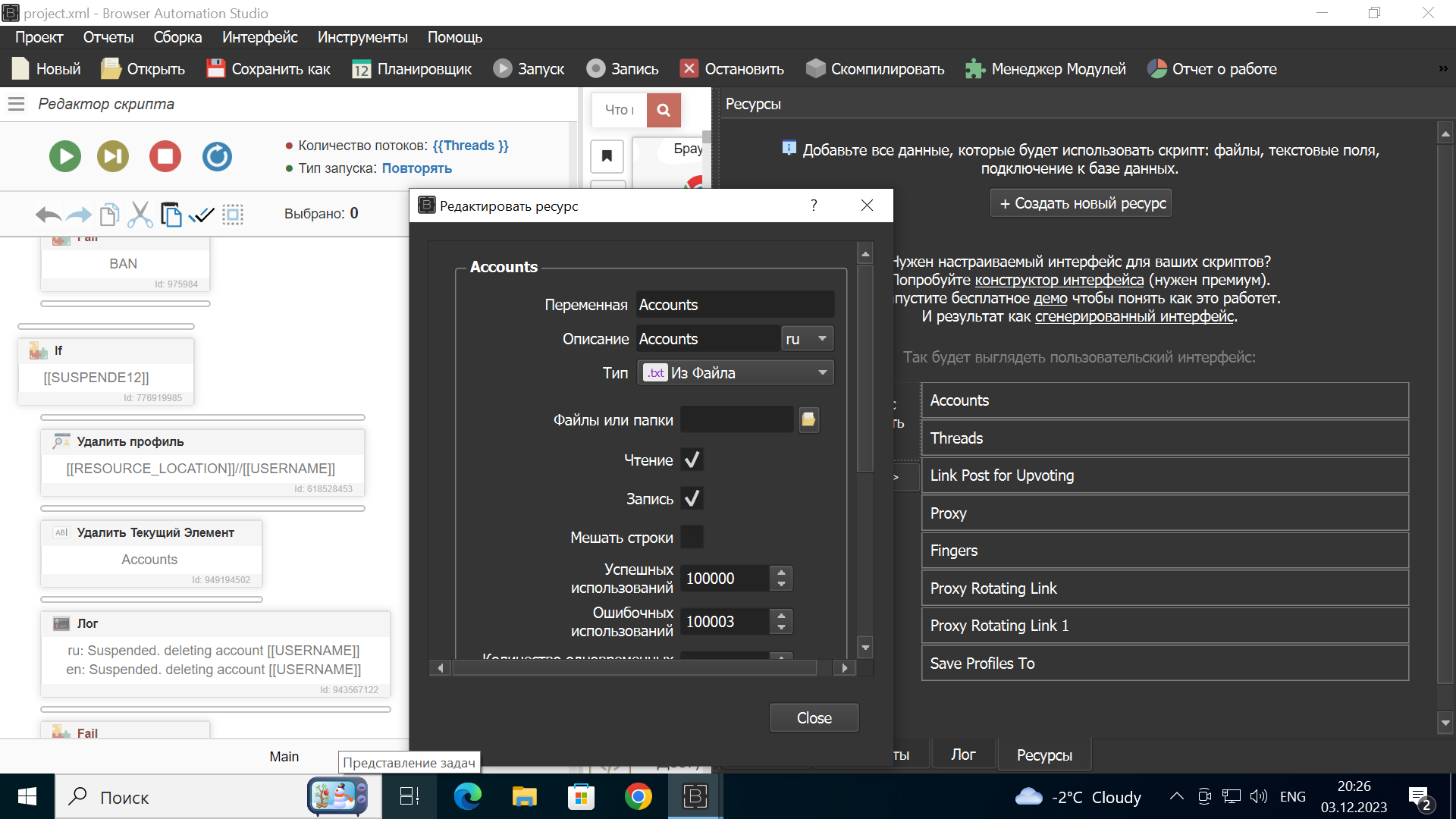Image resolution: width=1456 pixels, height=819 pixels.
Task: Click the folder browse icon for files
Action: click(808, 419)
